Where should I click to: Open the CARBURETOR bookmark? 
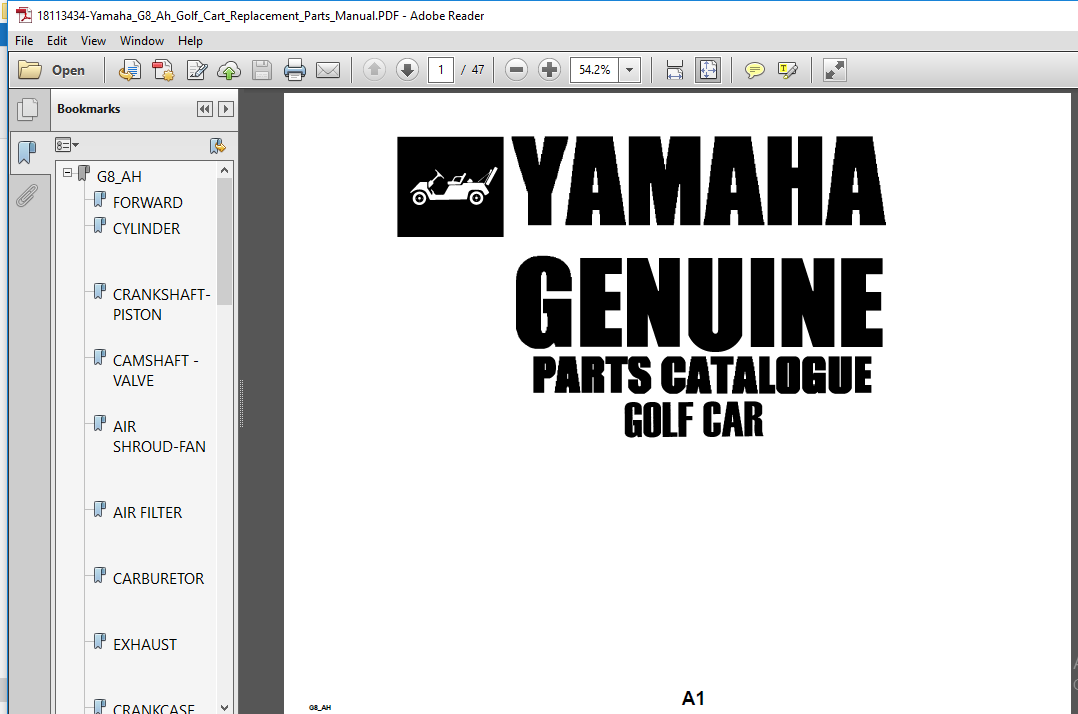(x=158, y=579)
